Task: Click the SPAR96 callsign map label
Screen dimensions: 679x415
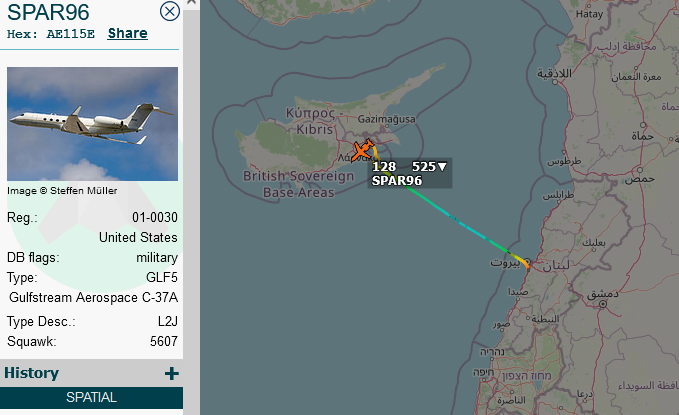Action: (x=397, y=180)
